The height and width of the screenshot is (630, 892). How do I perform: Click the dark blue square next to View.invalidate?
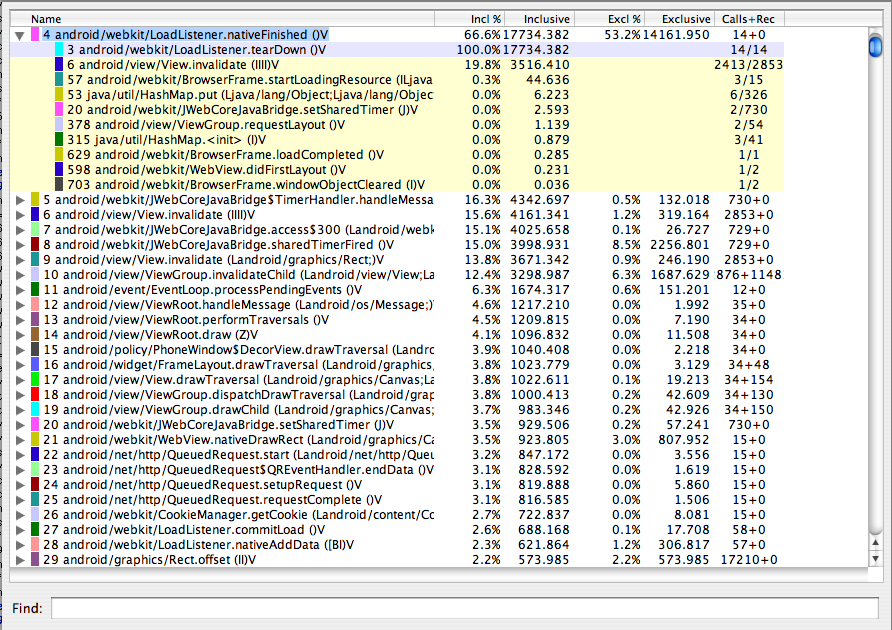click(56, 63)
